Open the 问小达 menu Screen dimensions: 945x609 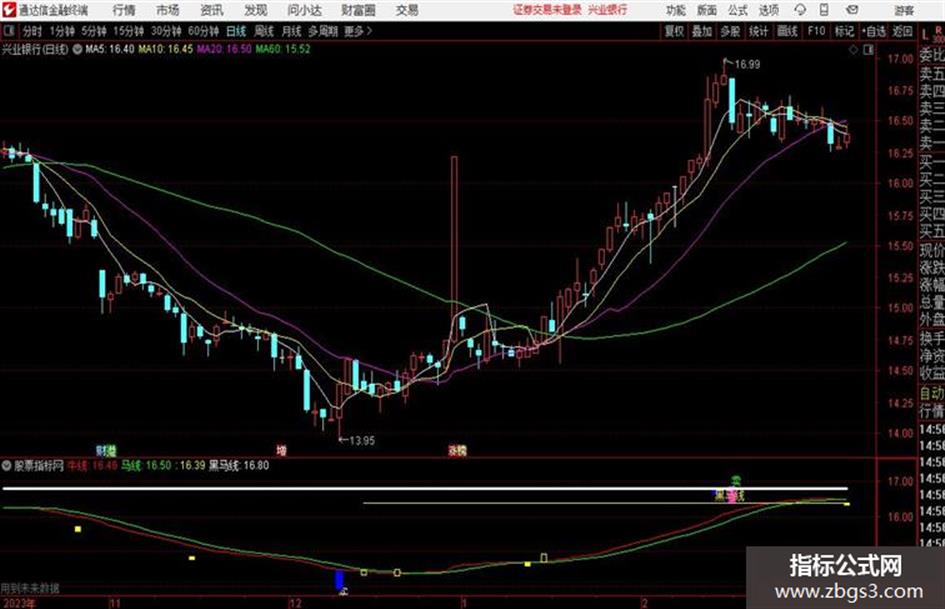point(304,10)
